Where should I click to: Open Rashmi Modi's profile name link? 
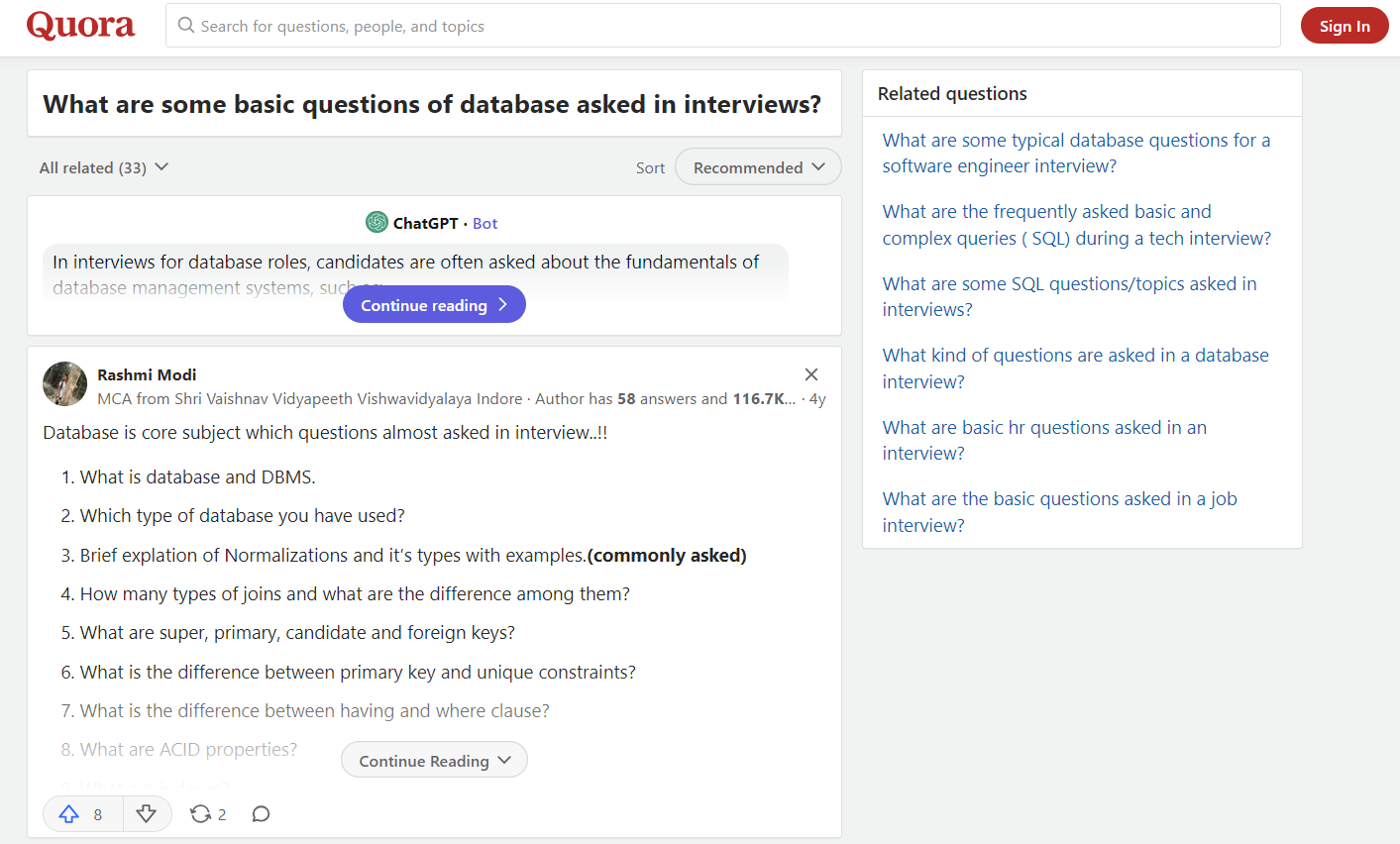(x=147, y=374)
